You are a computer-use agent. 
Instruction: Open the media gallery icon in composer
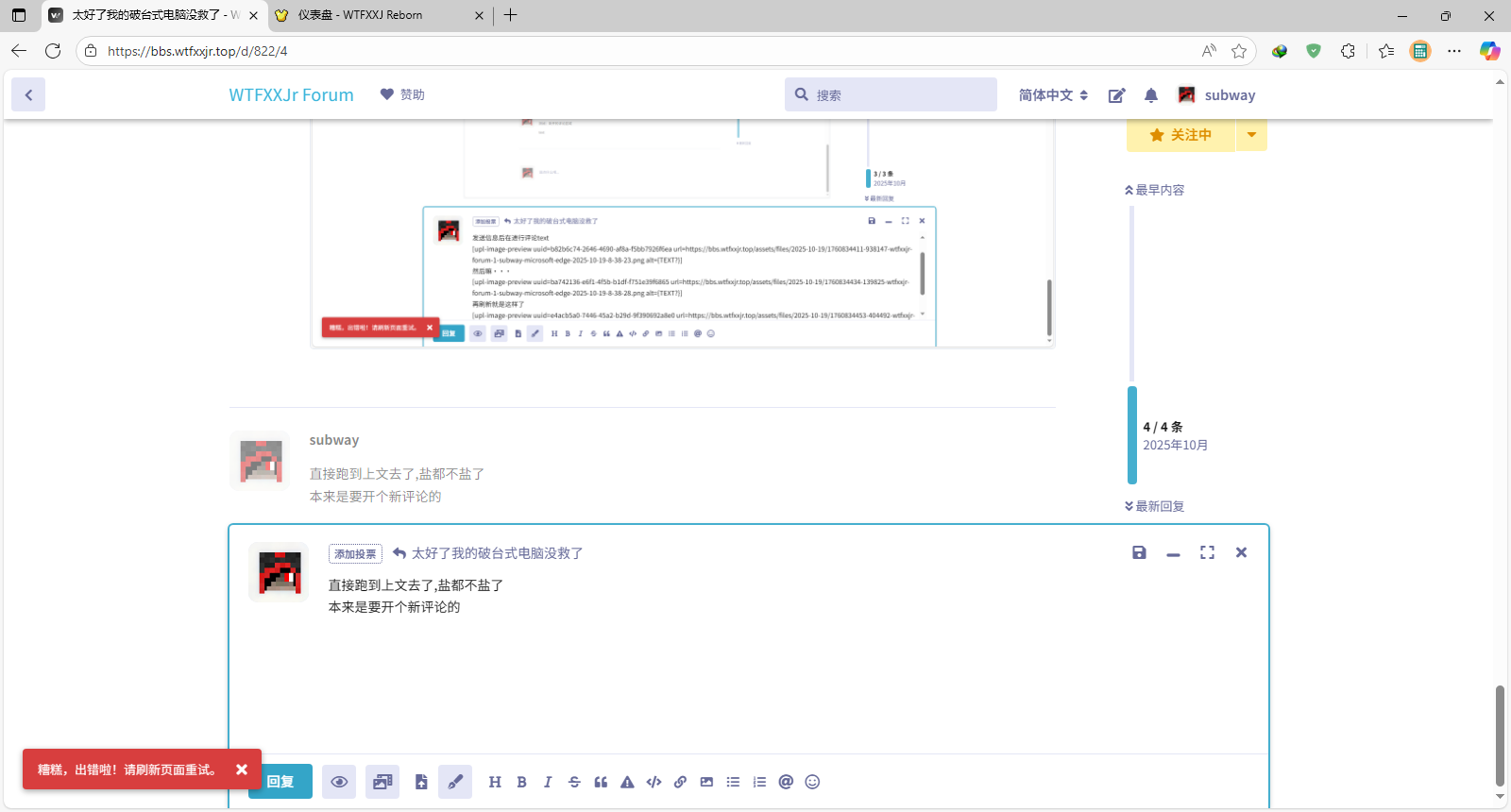pos(382,782)
